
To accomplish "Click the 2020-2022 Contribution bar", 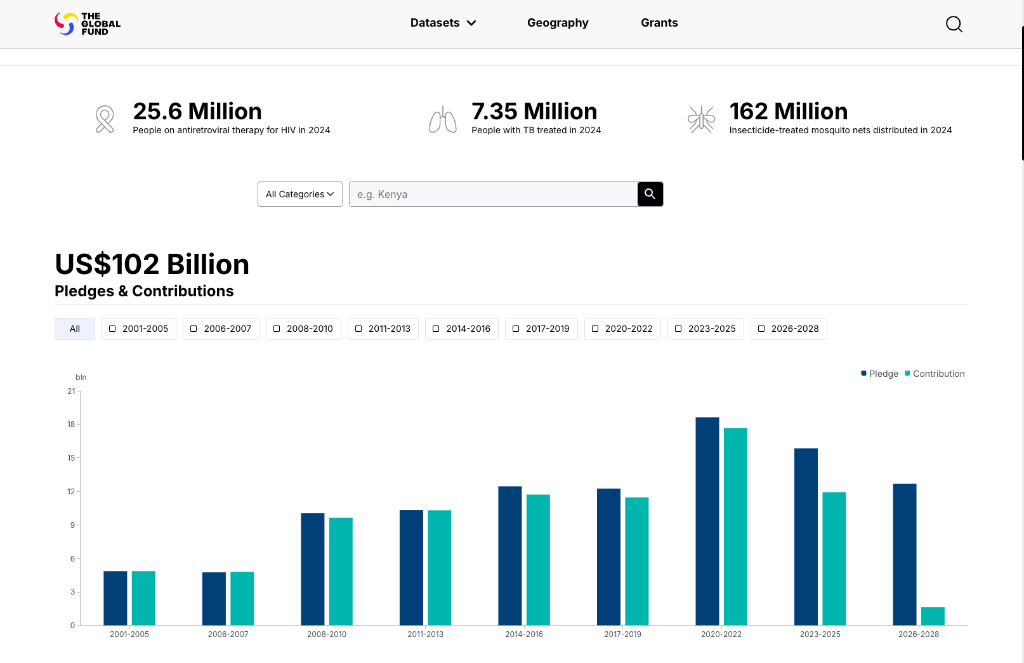I will click(x=735, y=526).
